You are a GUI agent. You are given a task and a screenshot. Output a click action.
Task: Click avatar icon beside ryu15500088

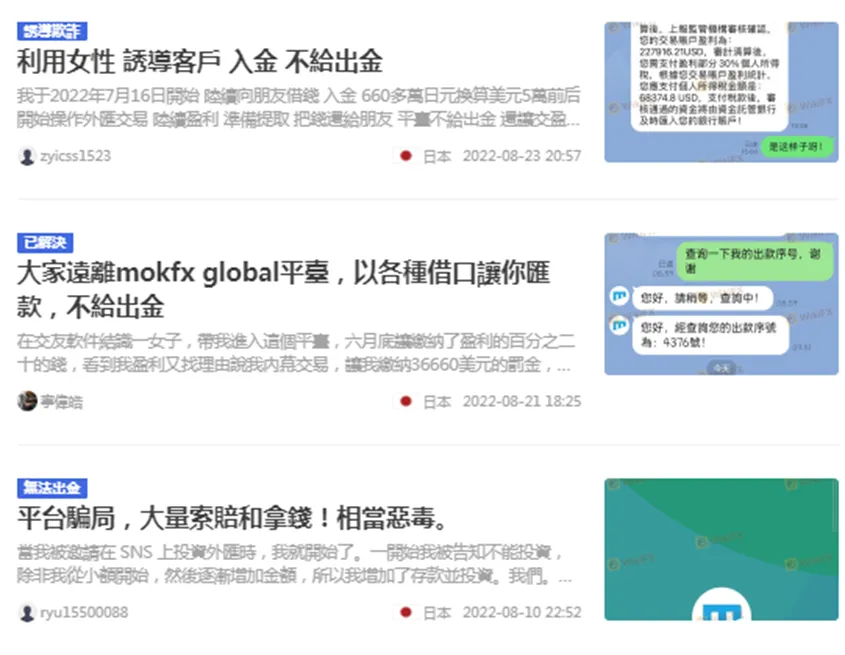[27, 613]
